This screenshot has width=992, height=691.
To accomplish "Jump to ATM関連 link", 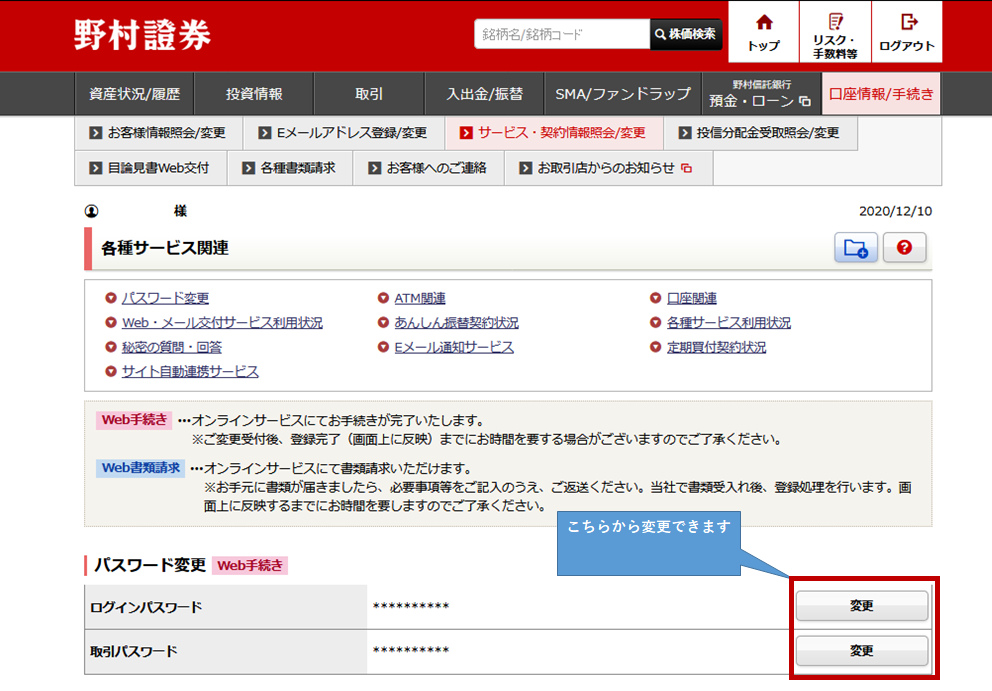I will pyautogui.click(x=420, y=298).
